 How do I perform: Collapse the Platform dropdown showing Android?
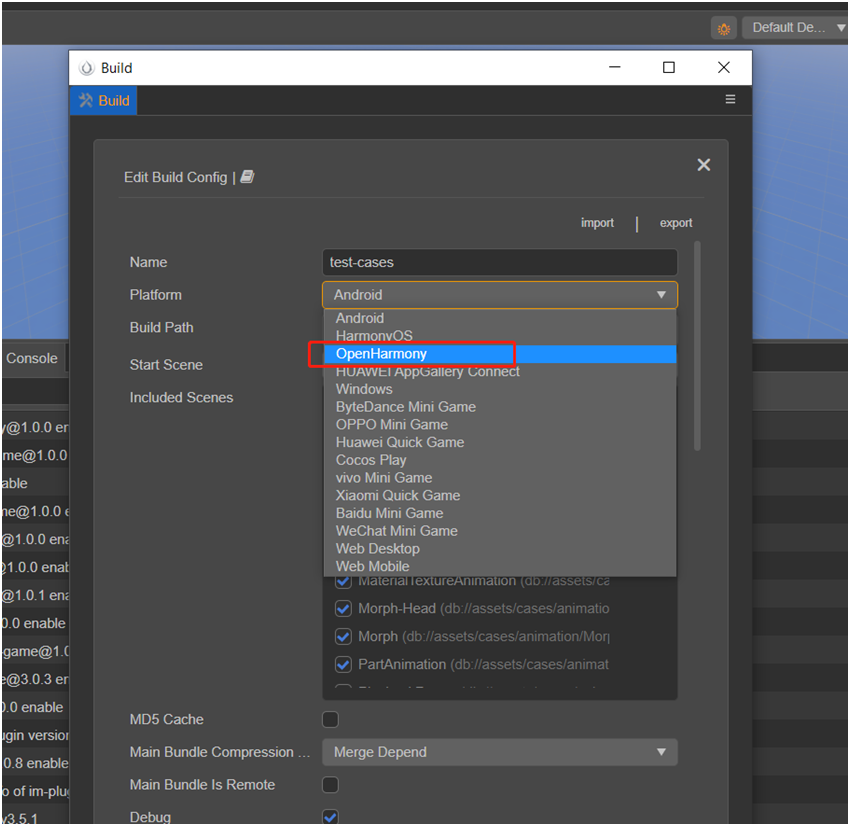pyautogui.click(x=500, y=295)
